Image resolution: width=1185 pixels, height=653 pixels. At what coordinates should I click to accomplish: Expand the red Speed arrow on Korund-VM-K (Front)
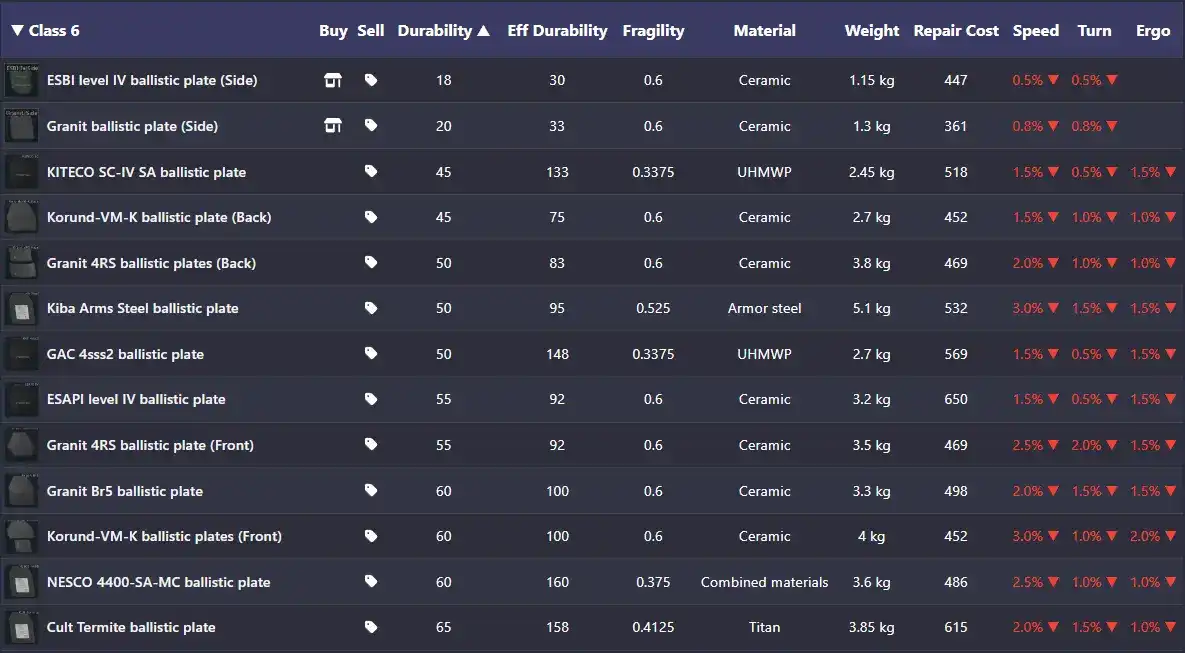click(1051, 536)
